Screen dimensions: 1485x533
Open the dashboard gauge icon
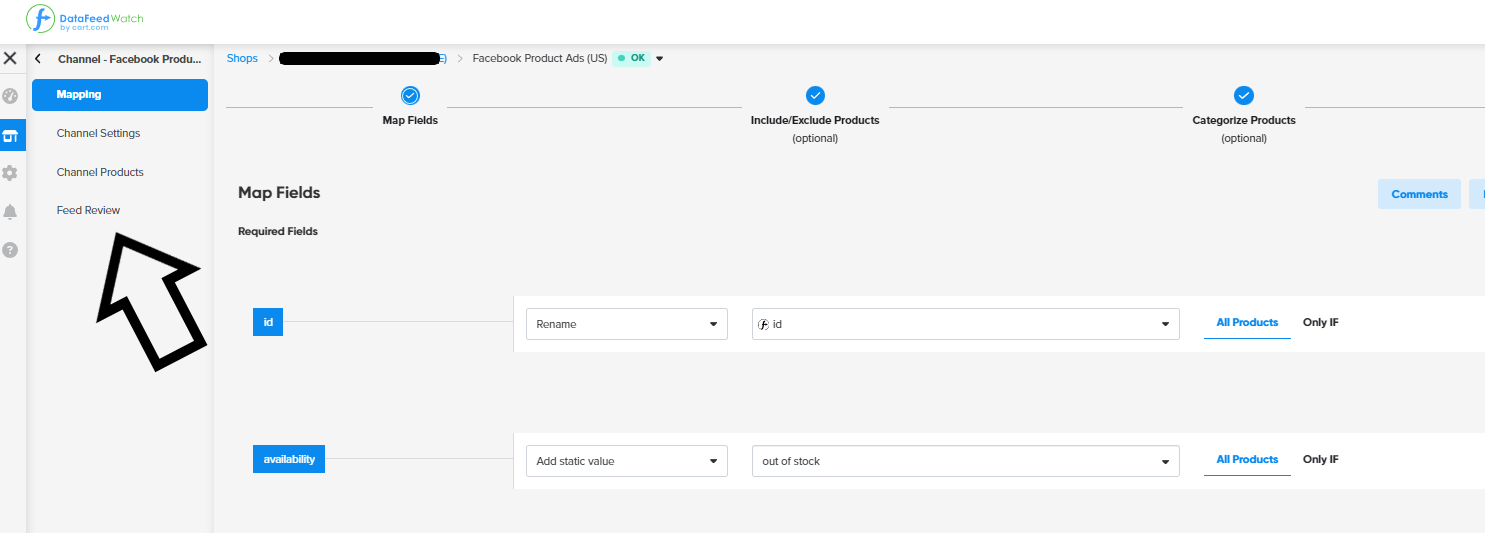coord(10,96)
